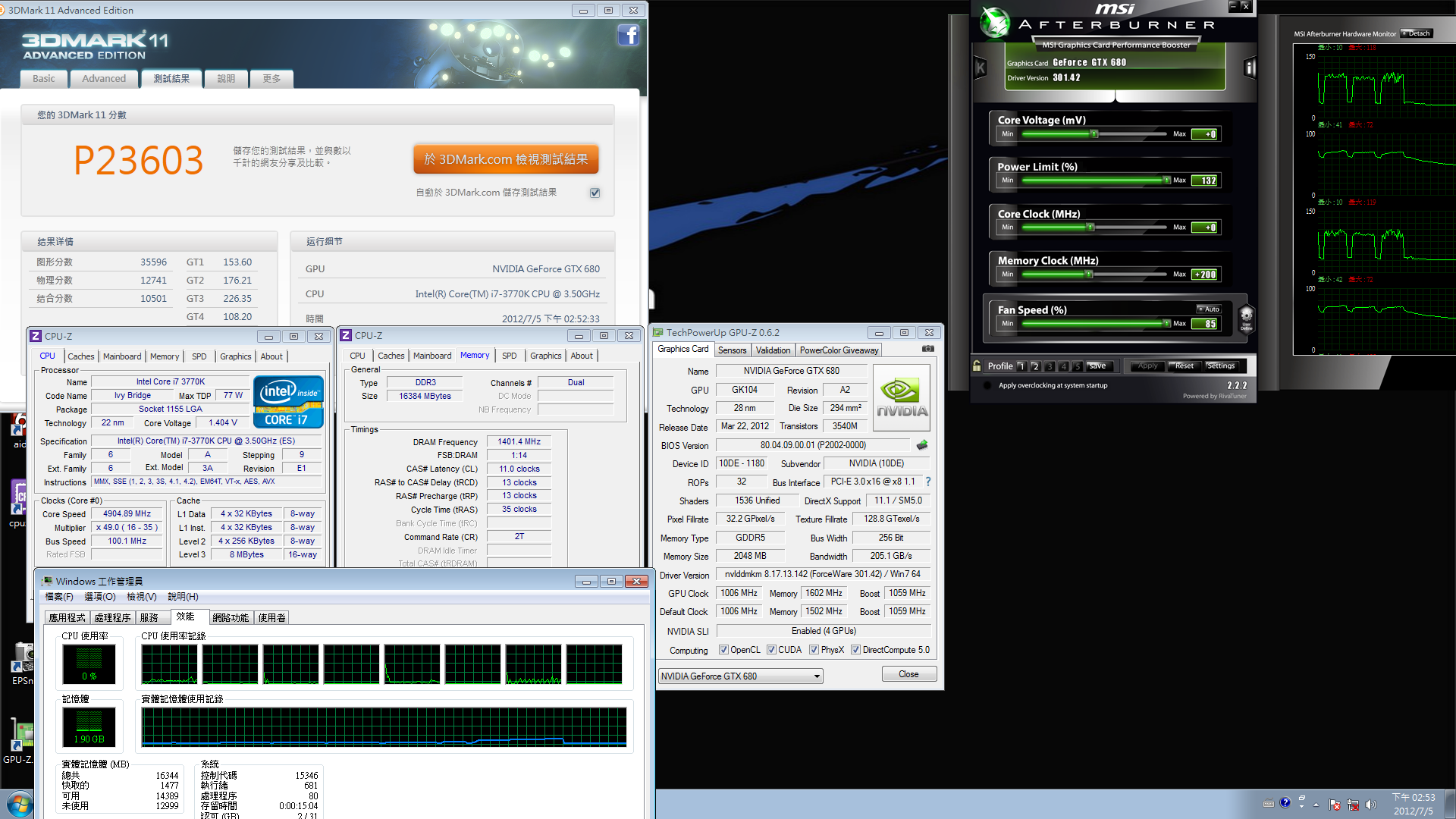Open the Windows Start orb

click(x=20, y=804)
